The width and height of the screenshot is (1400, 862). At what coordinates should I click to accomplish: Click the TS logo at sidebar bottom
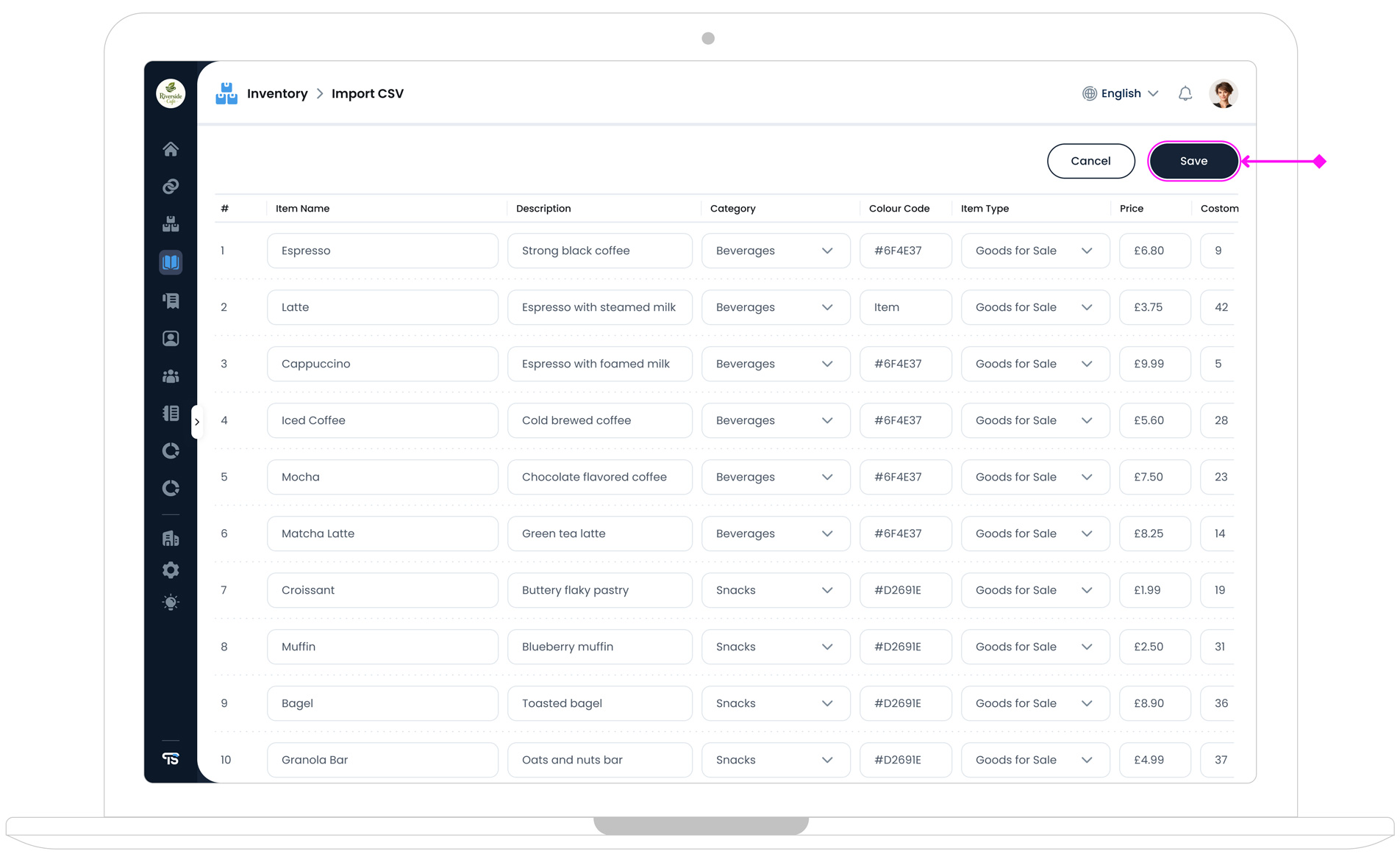coord(171,758)
